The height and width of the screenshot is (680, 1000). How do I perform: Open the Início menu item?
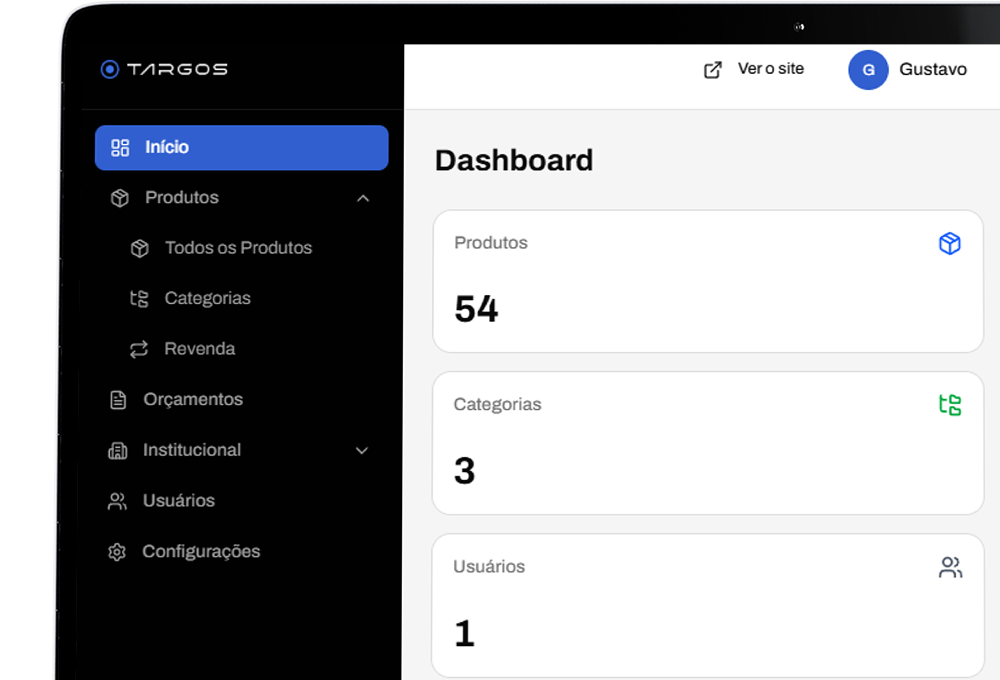241,147
